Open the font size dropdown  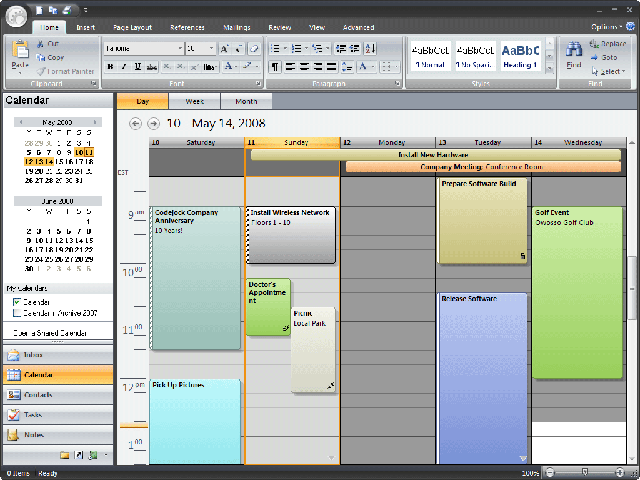(211, 49)
